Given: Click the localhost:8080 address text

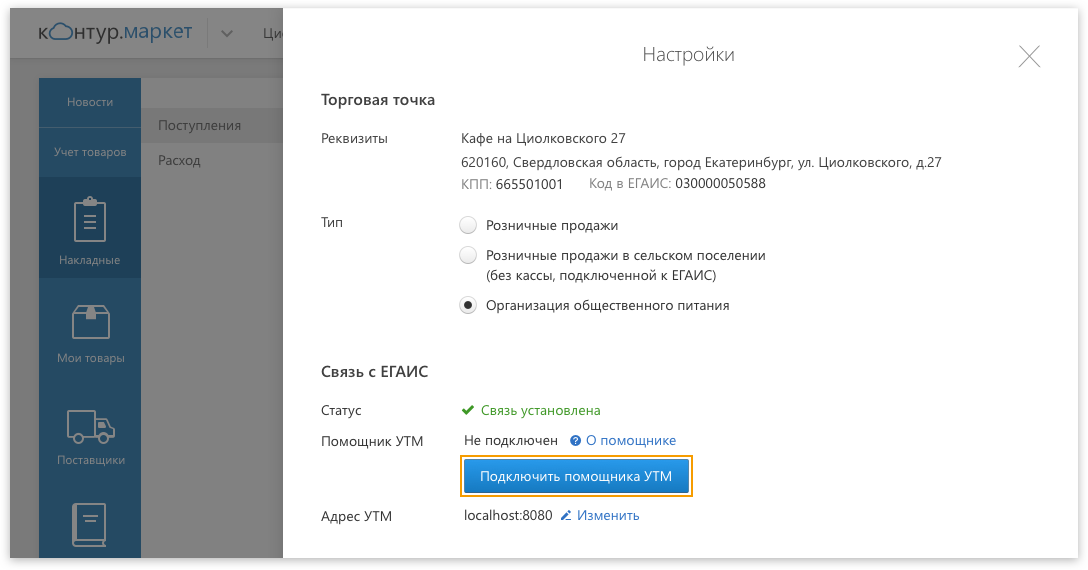Looking at the screenshot, I should [508, 516].
